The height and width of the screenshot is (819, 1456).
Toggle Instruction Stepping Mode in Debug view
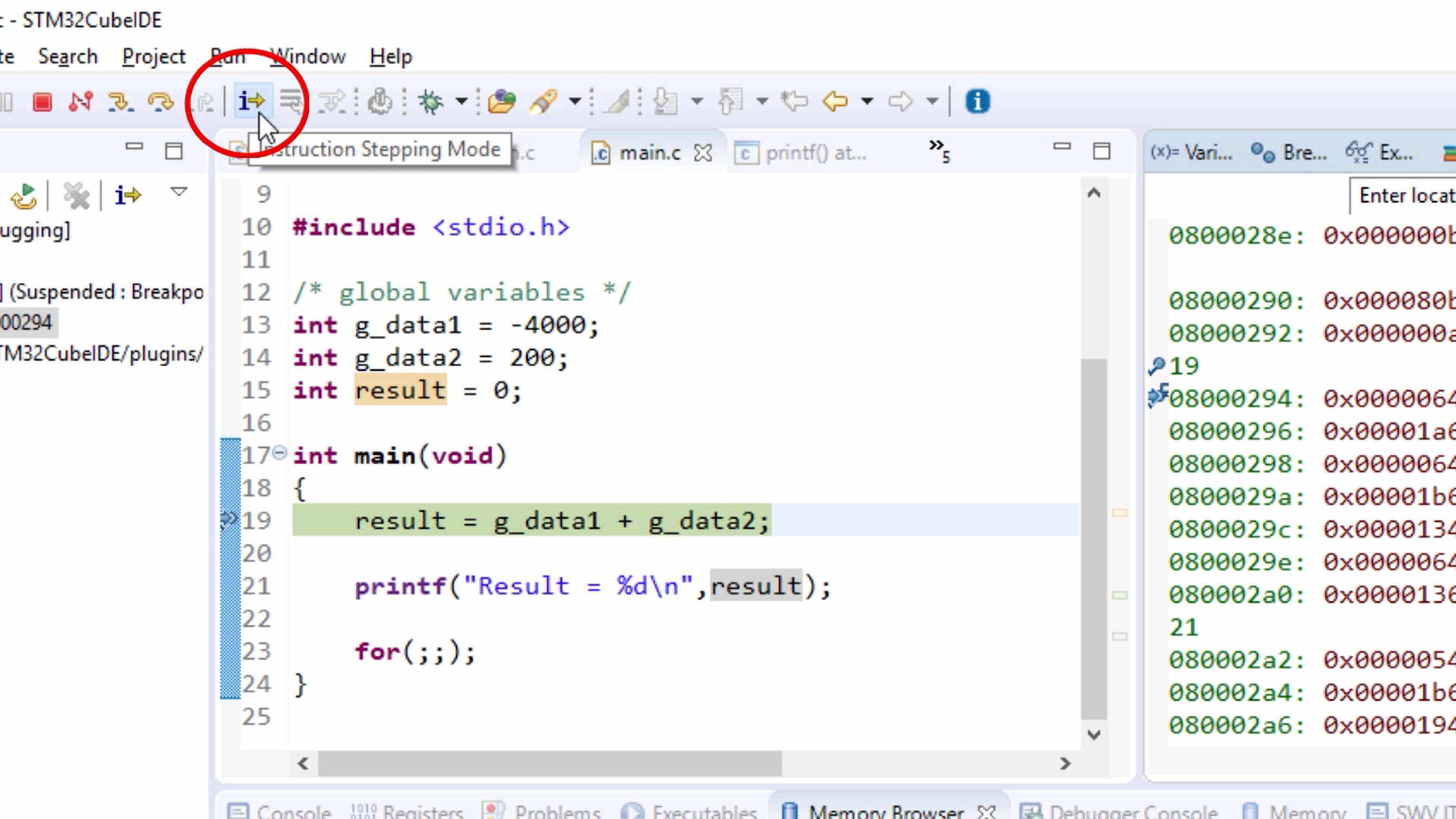[127, 196]
